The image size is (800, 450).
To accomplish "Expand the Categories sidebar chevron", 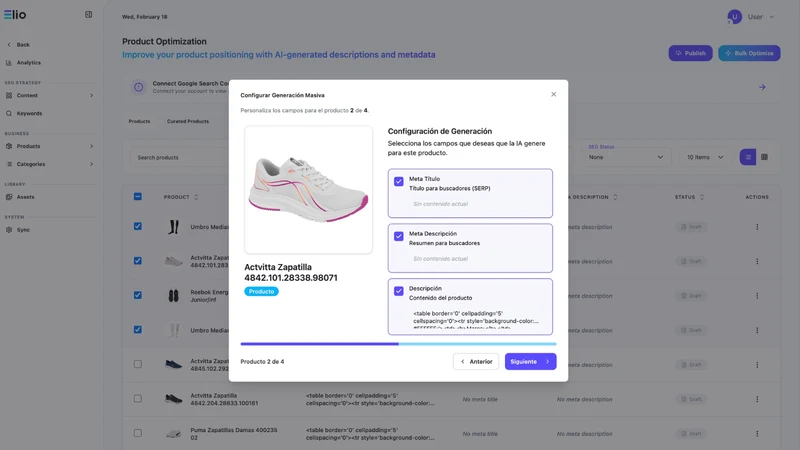I will coord(91,164).
